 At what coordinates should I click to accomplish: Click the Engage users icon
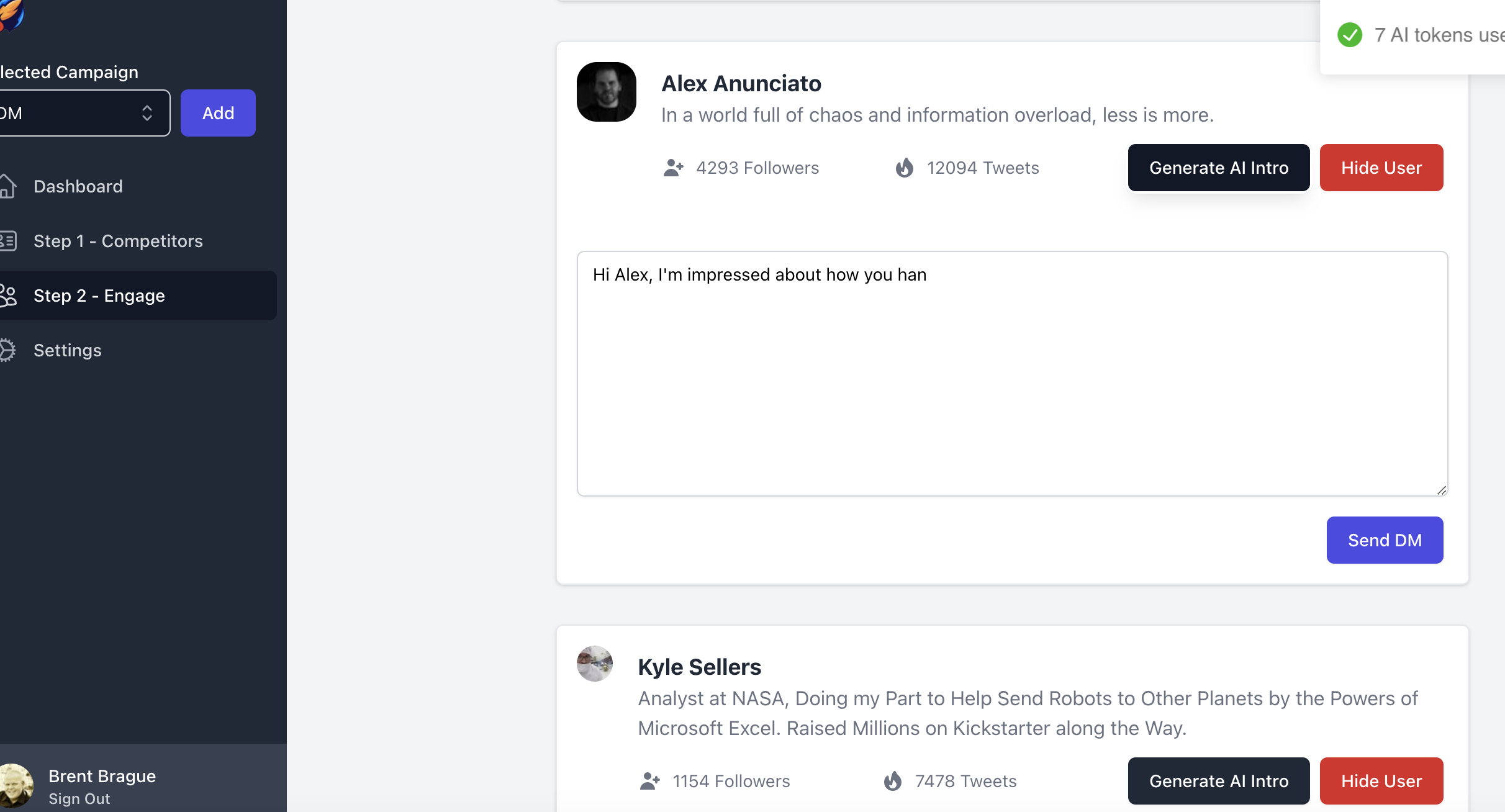point(7,295)
